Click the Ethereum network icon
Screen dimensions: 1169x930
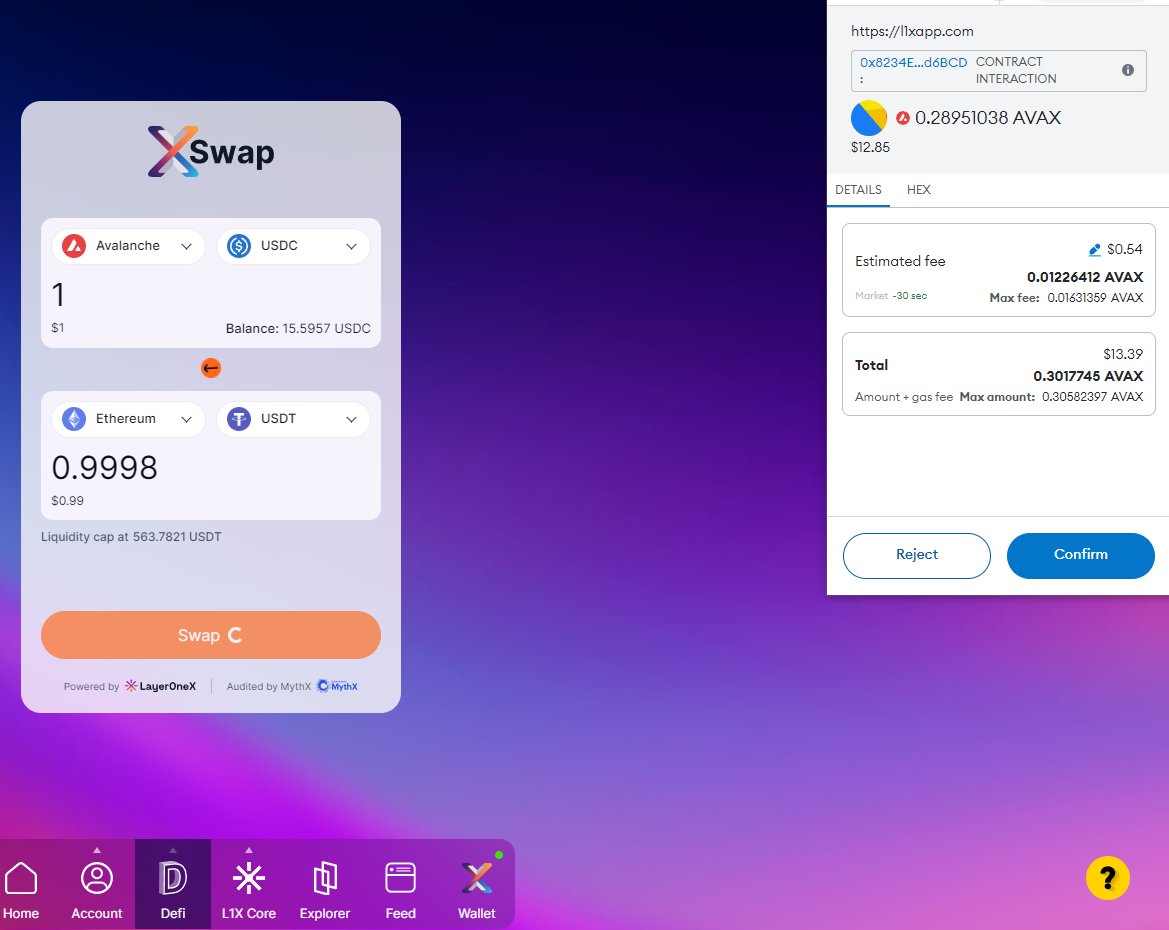(x=74, y=419)
